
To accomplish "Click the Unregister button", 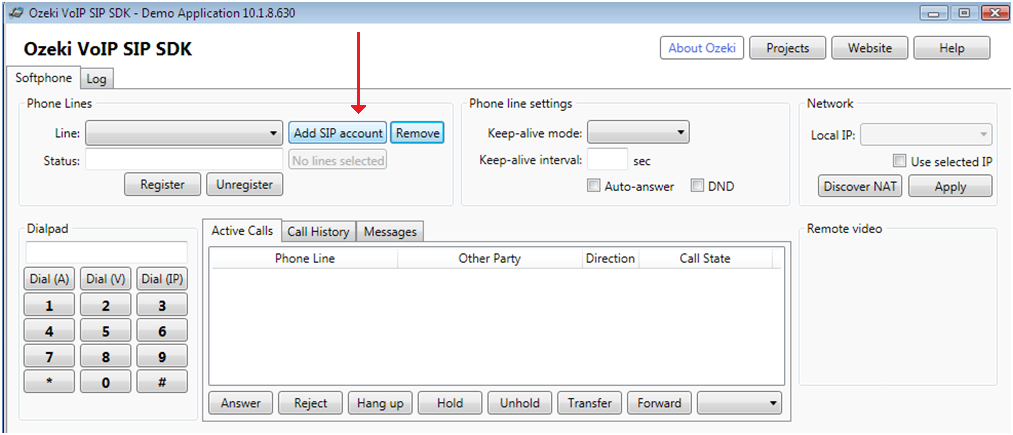I will point(245,184).
